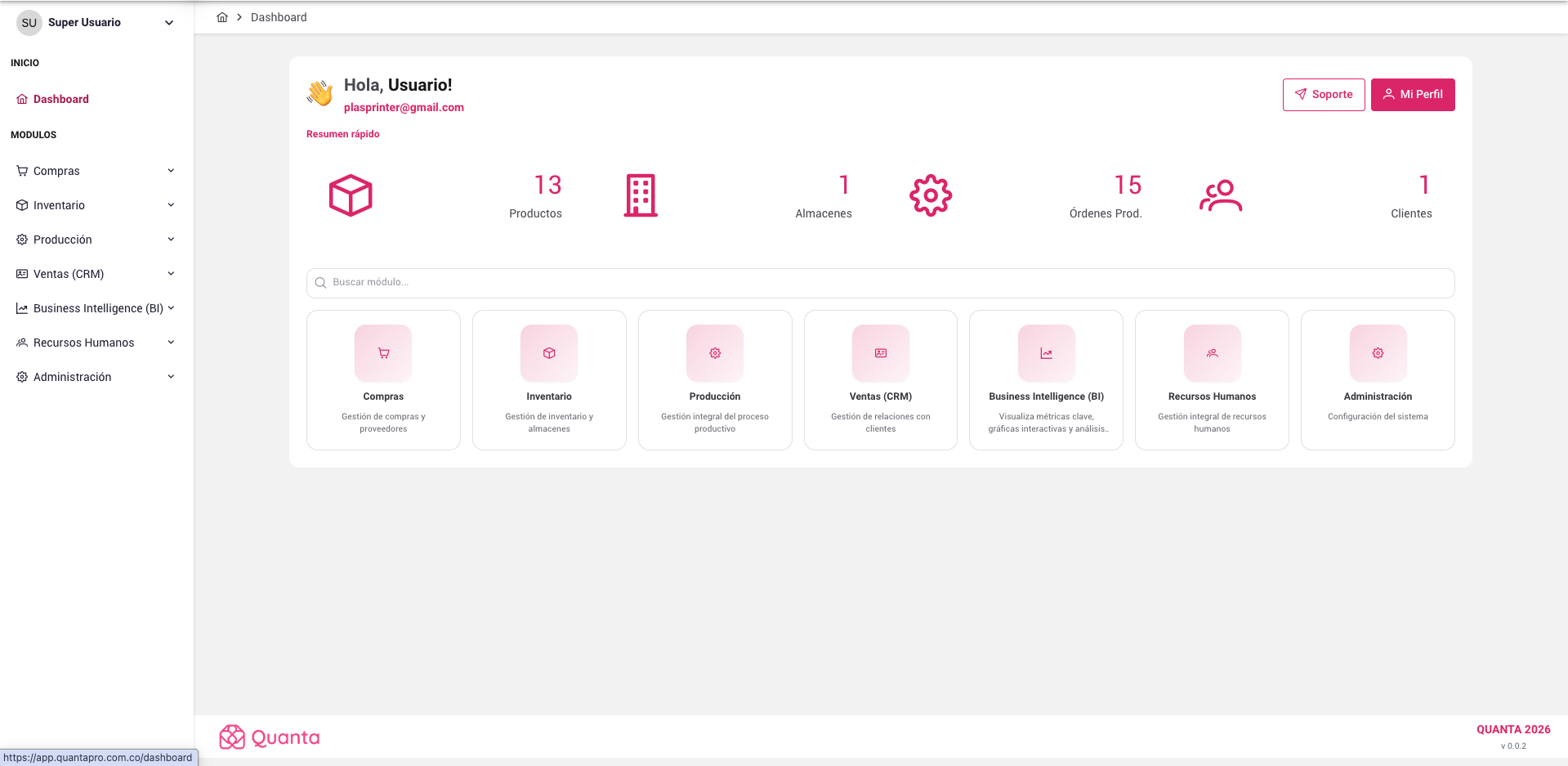
Task: Open the Compras module cart icon
Action: (x=383, y=353)
